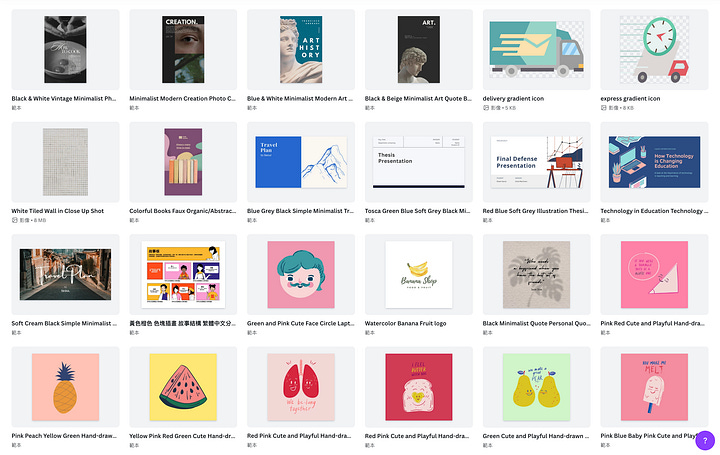Click the White Tiled Wall in Close Up Shot title
The width and height of the screenshot is (720, 455).
pyautogui.click(x=57, y=211)
